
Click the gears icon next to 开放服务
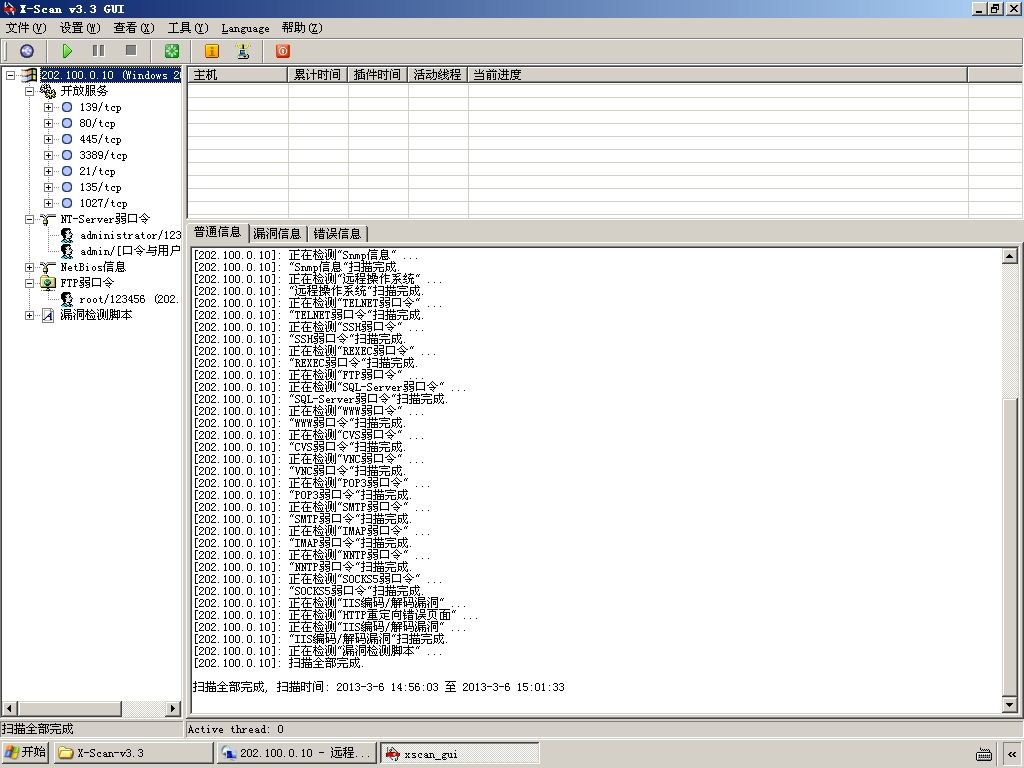click(x=48, y=91)
